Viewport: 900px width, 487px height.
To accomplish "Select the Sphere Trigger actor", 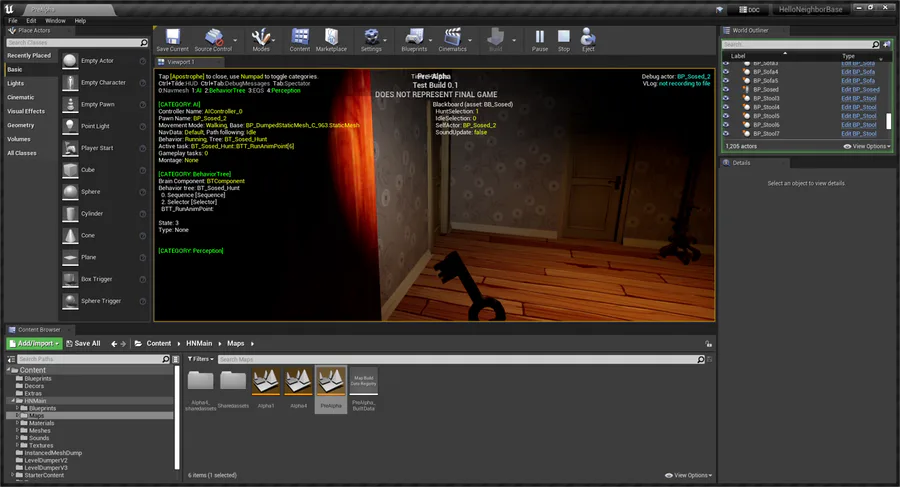I will [103, 301].
